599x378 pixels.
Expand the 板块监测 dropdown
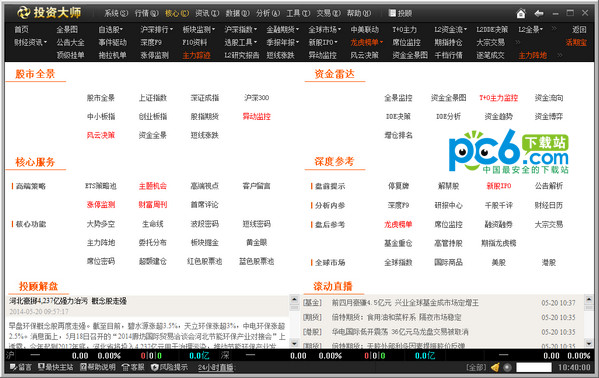[x=213, y=29]
